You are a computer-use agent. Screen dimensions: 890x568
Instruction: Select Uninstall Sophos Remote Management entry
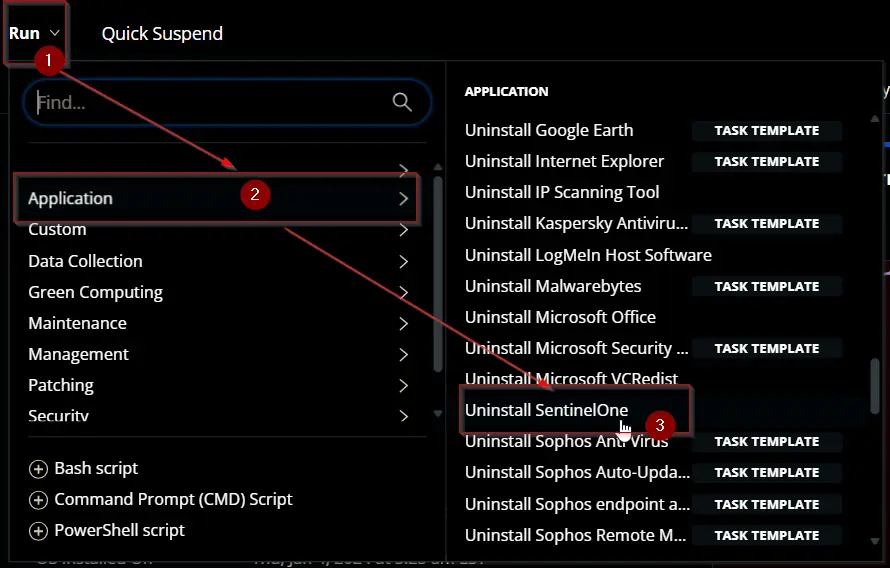[576, 535]
